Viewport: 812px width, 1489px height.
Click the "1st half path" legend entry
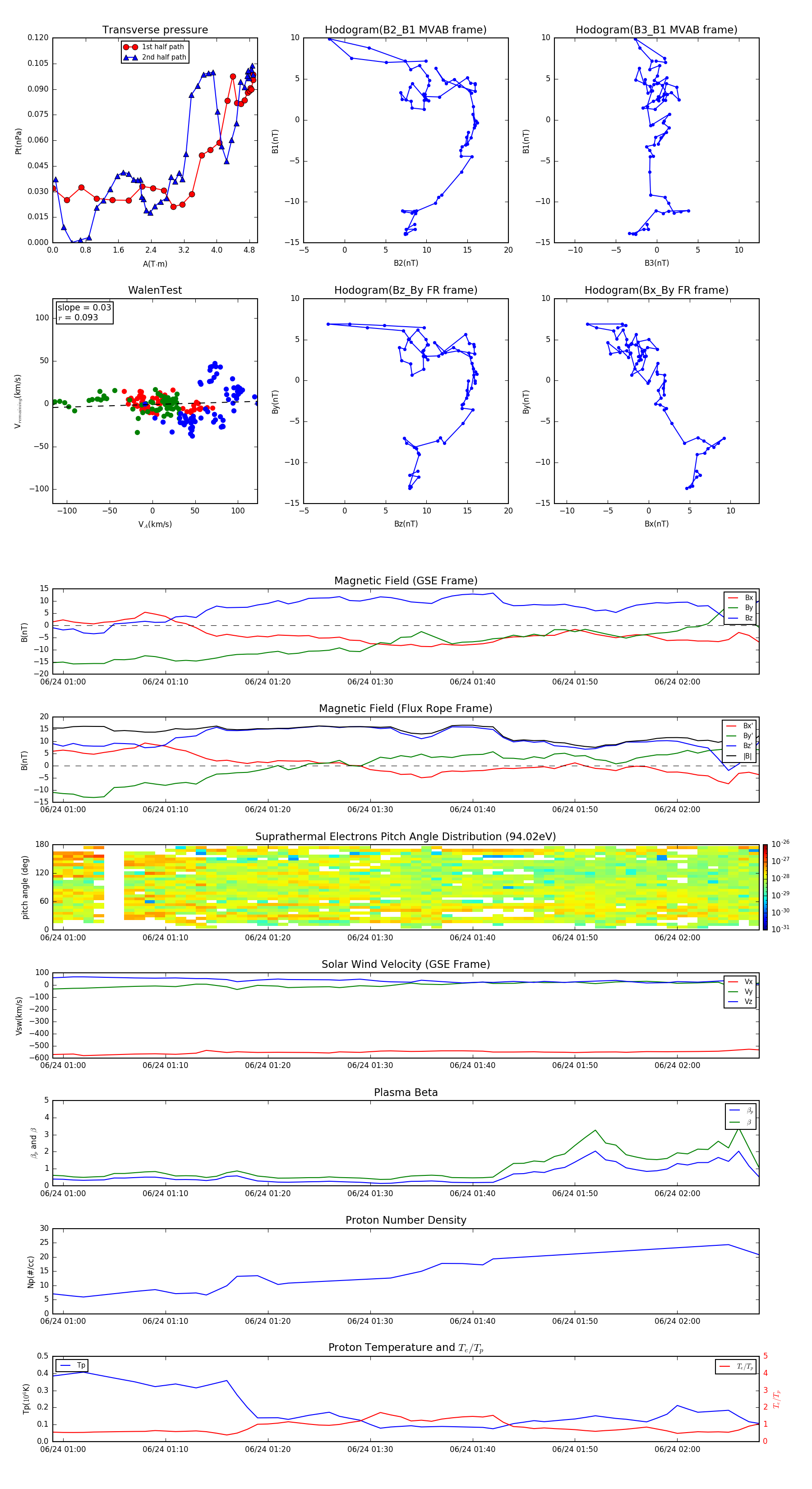click(154, 47)
